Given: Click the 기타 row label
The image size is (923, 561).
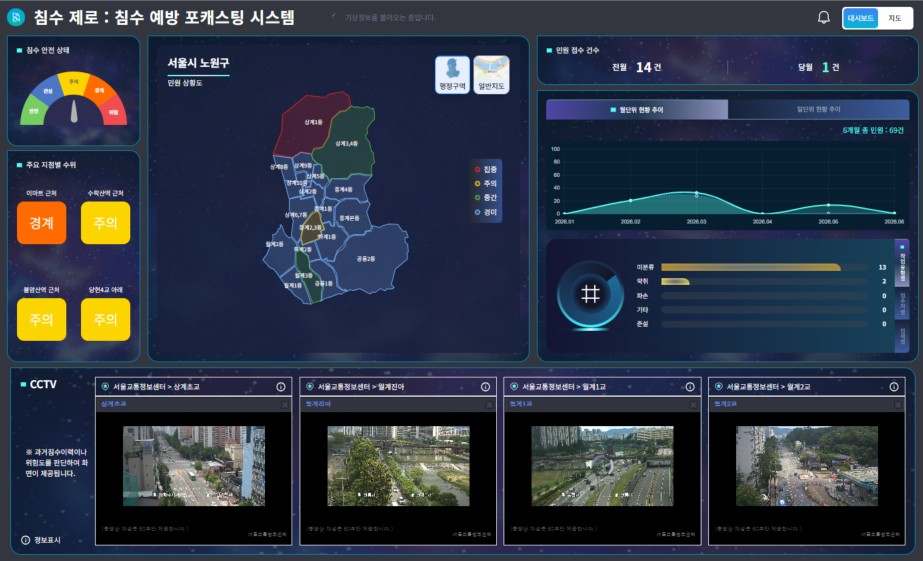Looking at the screenshot, I should 642,310.
